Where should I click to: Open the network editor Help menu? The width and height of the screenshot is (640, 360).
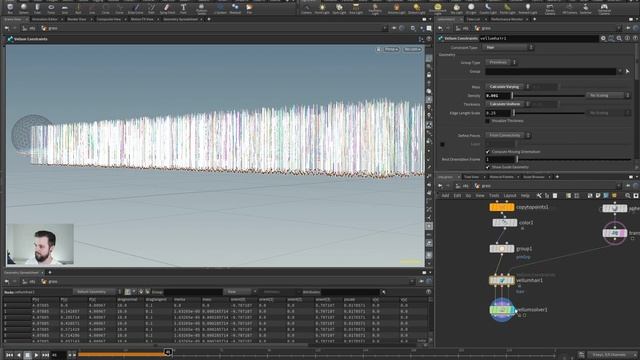click(x=525, y=196)
